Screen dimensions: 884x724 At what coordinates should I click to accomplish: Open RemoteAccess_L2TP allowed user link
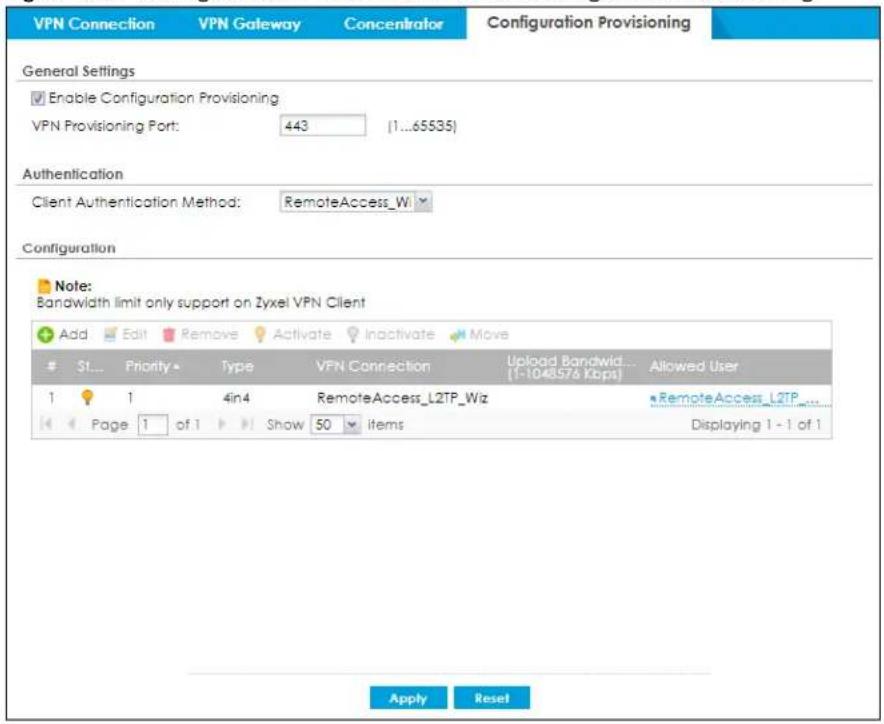738,398
